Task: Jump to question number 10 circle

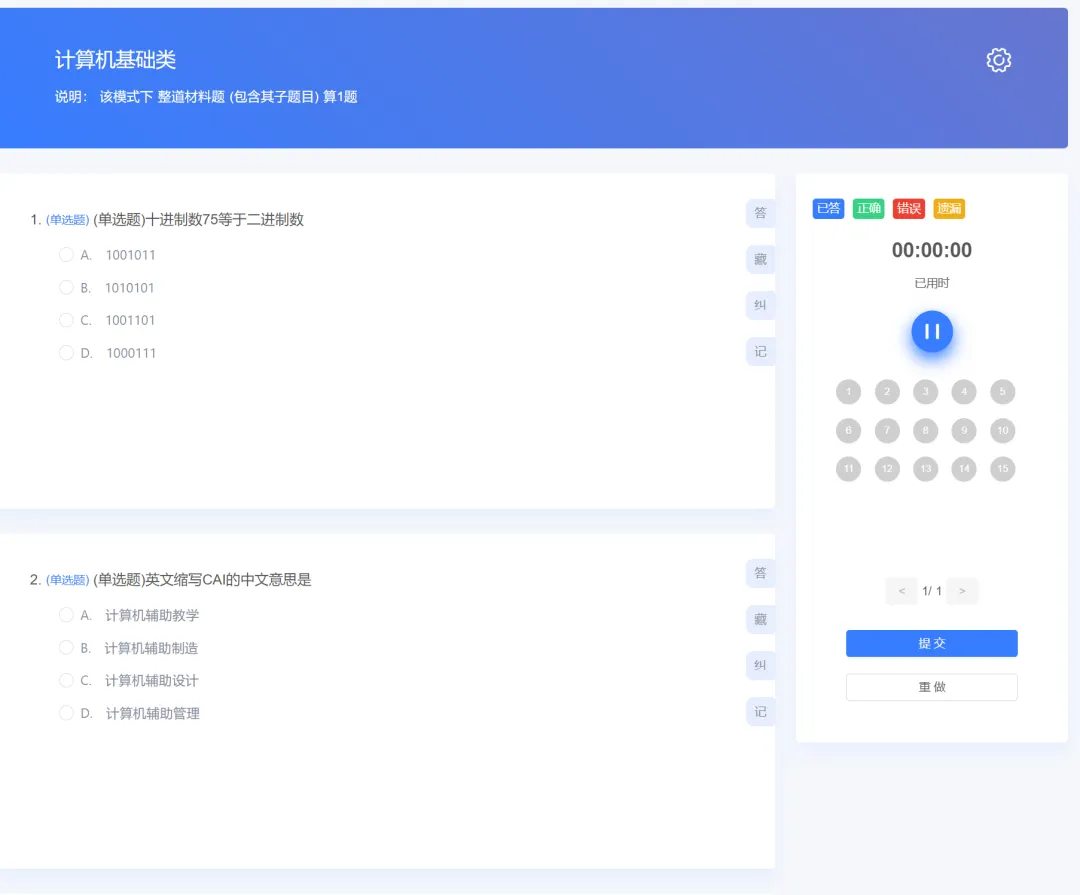Action: pyautogui.click(x=1002, y=431)
